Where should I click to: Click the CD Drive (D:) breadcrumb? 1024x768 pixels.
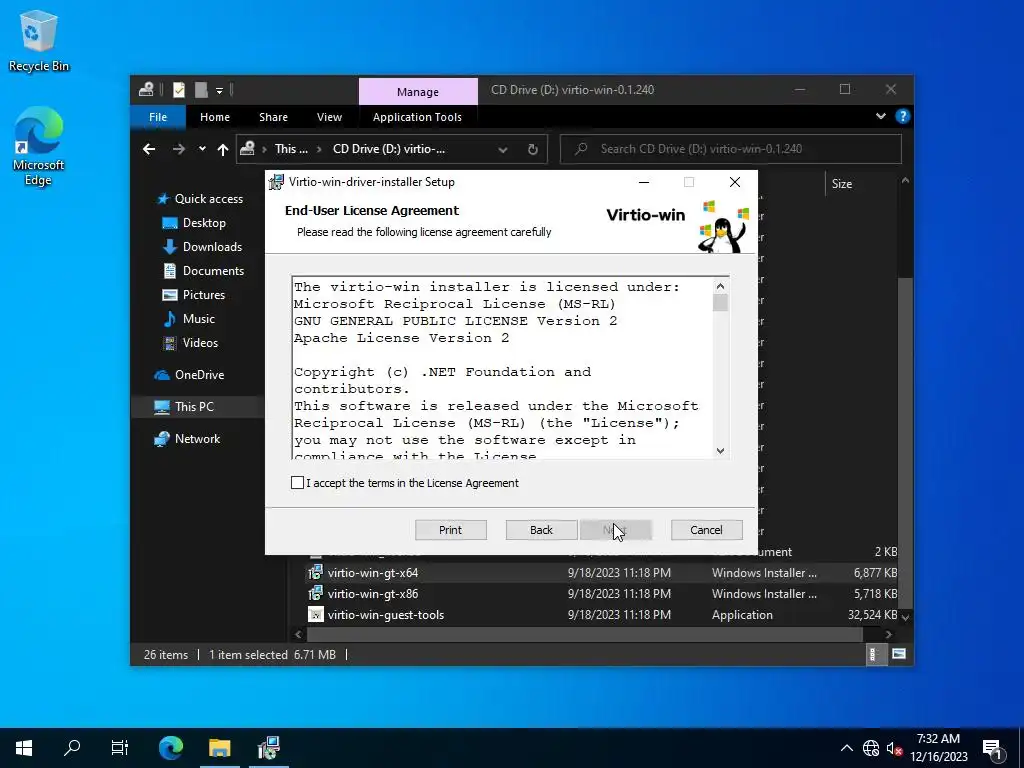coord(389,149)
